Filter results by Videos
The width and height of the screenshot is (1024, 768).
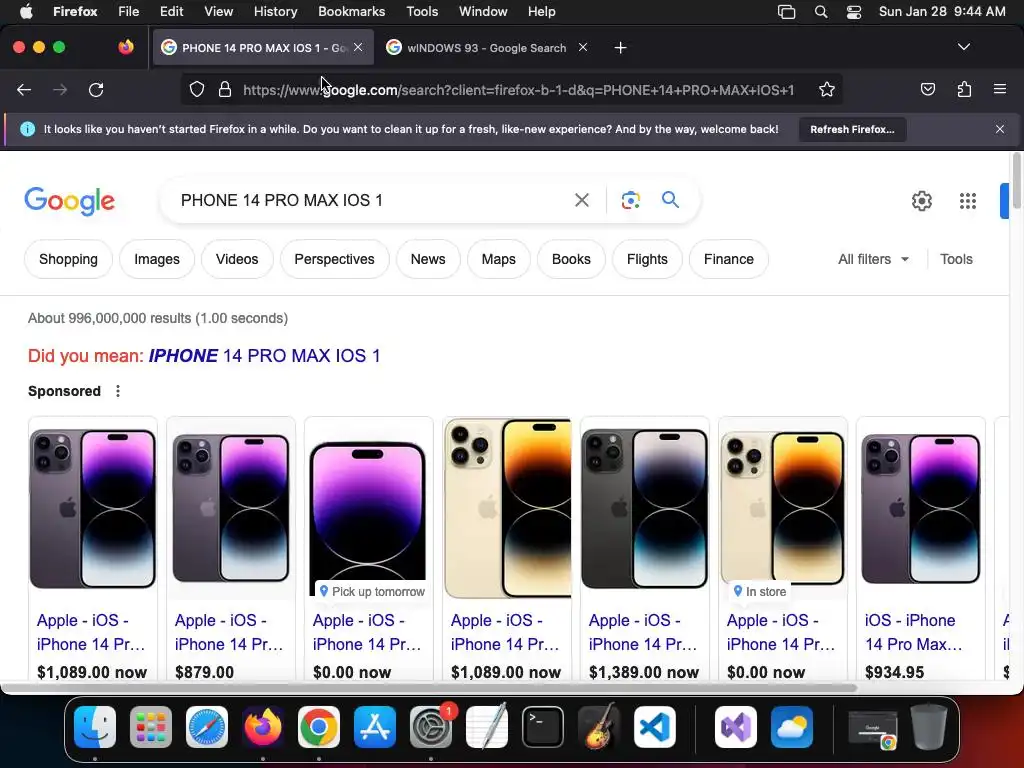click(x=237, y=259)
